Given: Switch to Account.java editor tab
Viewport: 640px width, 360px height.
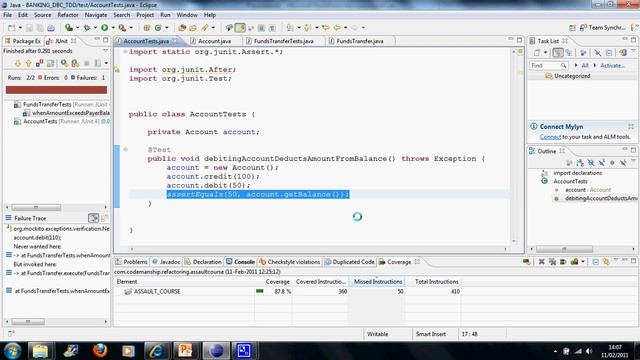Looking at the screenshot, I should point(215,41).
